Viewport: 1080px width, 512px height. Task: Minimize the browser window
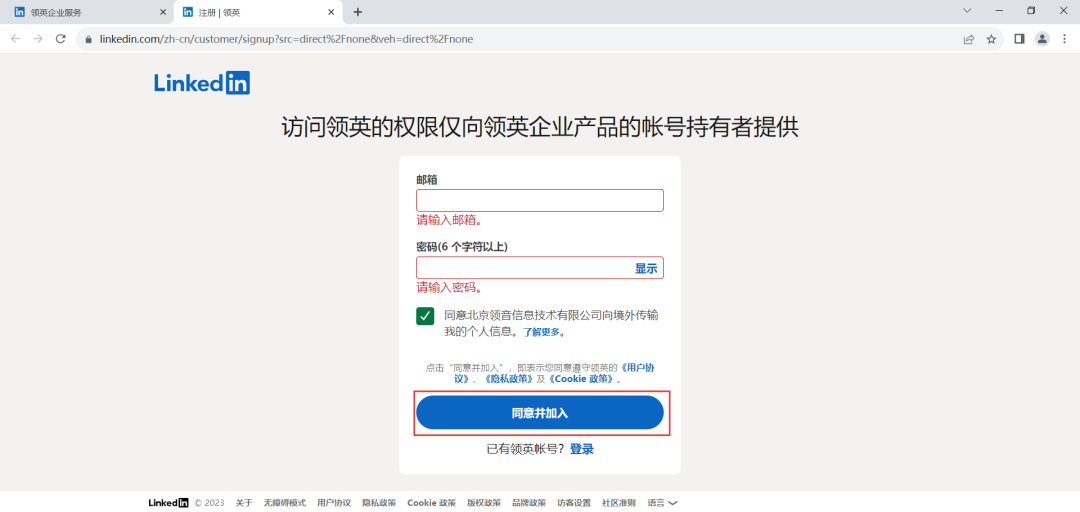[999, 10]
